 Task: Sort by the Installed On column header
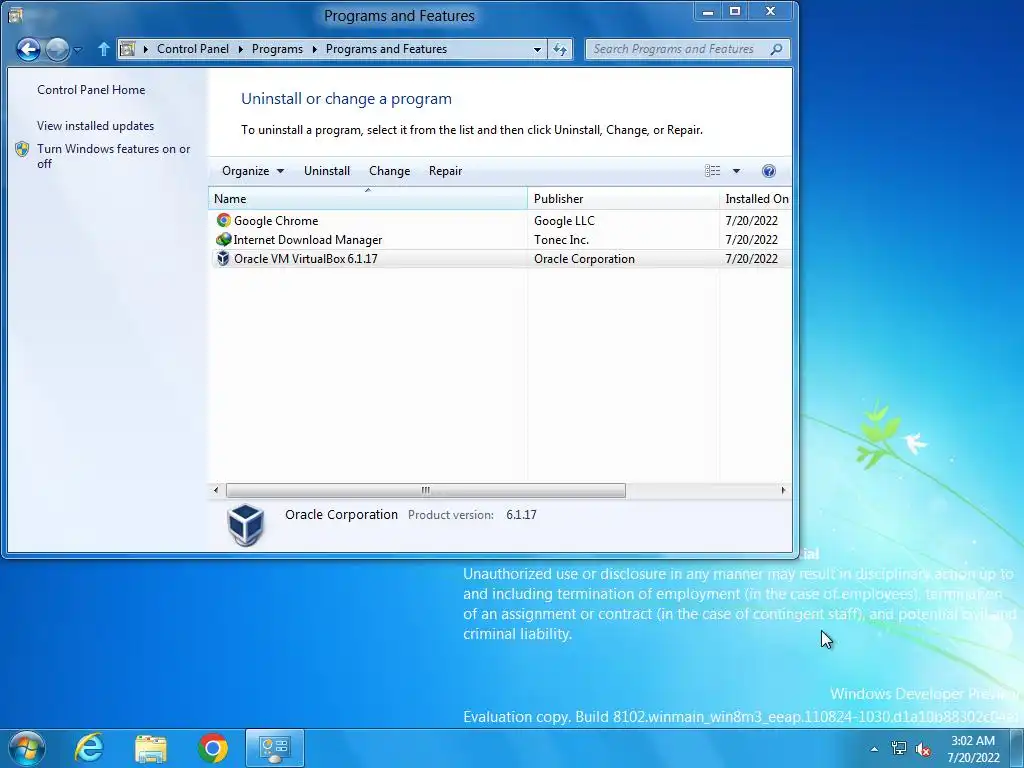pos(756,199)
